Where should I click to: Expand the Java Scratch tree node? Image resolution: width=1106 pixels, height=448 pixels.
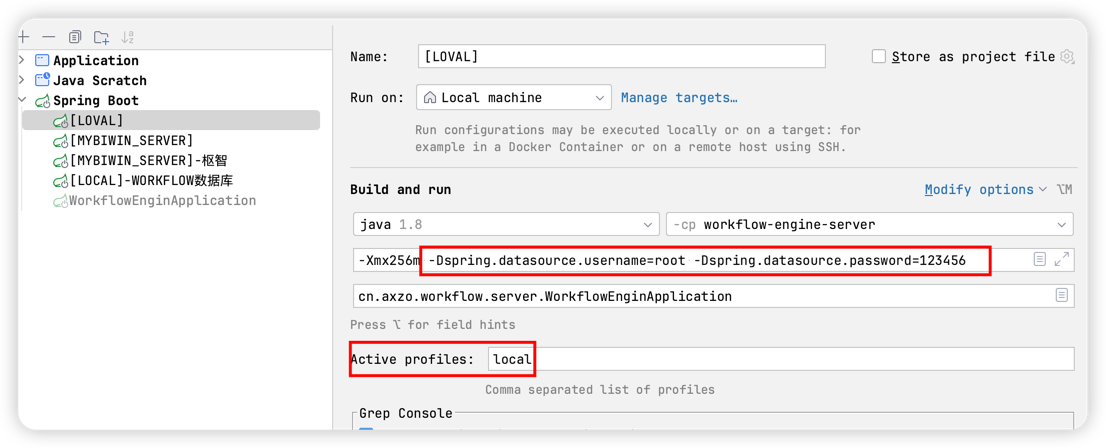(x=23, y=80)
